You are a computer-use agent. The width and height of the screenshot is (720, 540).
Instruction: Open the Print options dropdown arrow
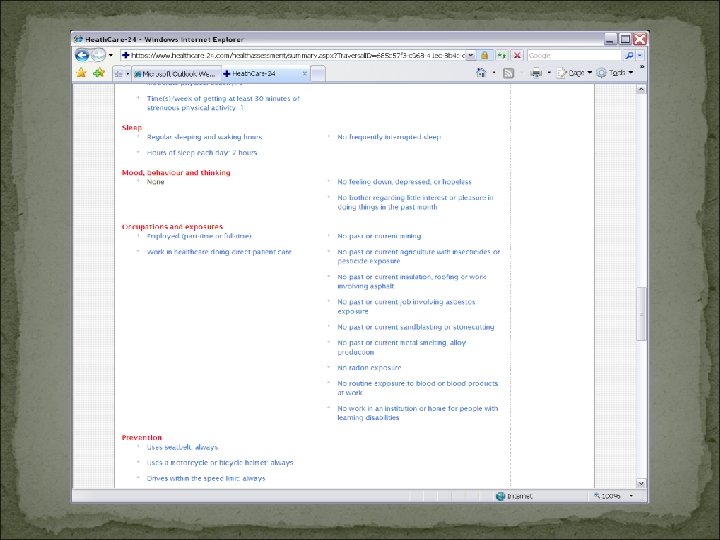pyautogui.click(x=549, y=73)
